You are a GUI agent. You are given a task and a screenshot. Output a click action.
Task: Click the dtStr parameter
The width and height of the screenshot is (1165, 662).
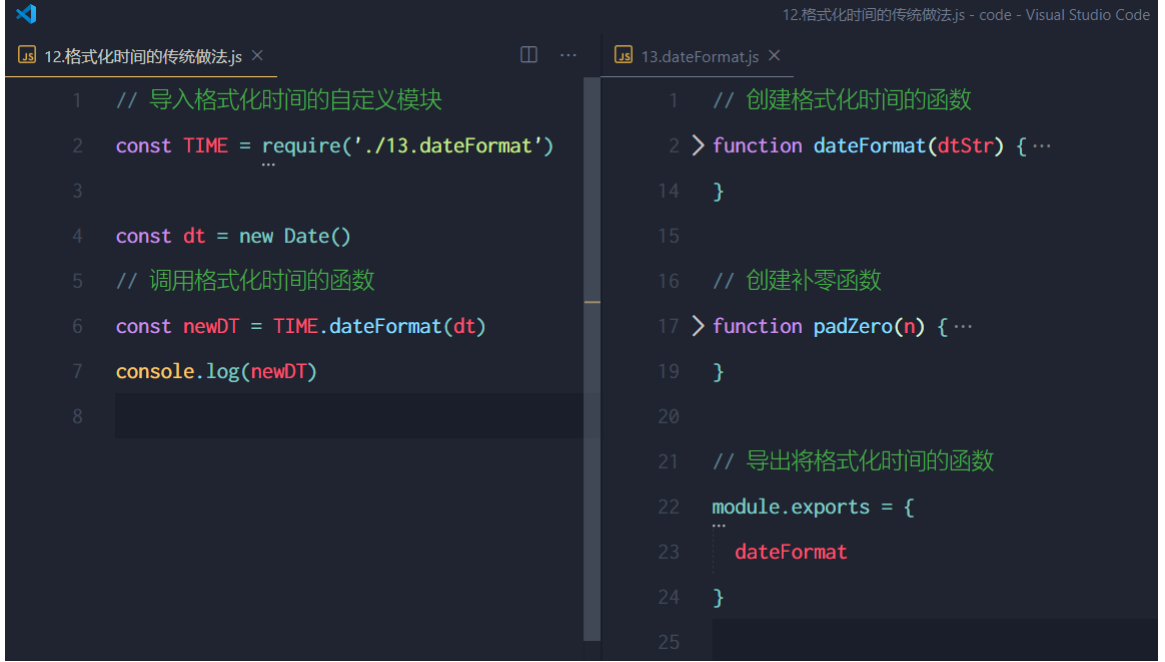coord(965,146)
